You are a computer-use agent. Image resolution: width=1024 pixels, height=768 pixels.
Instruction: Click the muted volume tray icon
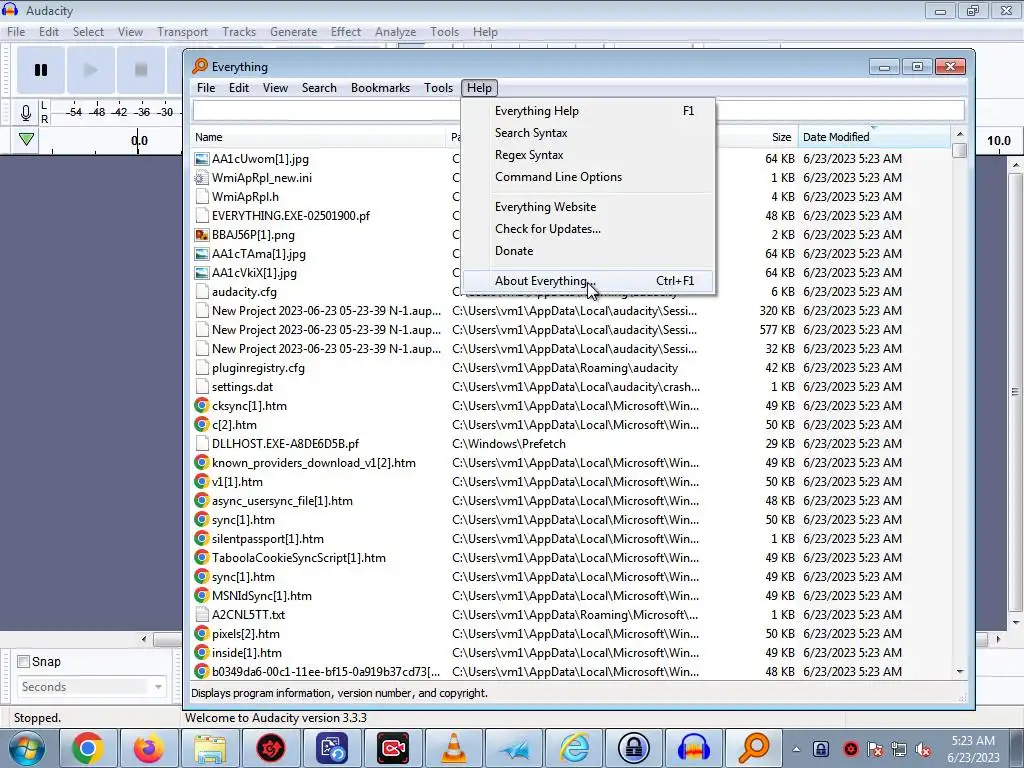tap(923, 750)
